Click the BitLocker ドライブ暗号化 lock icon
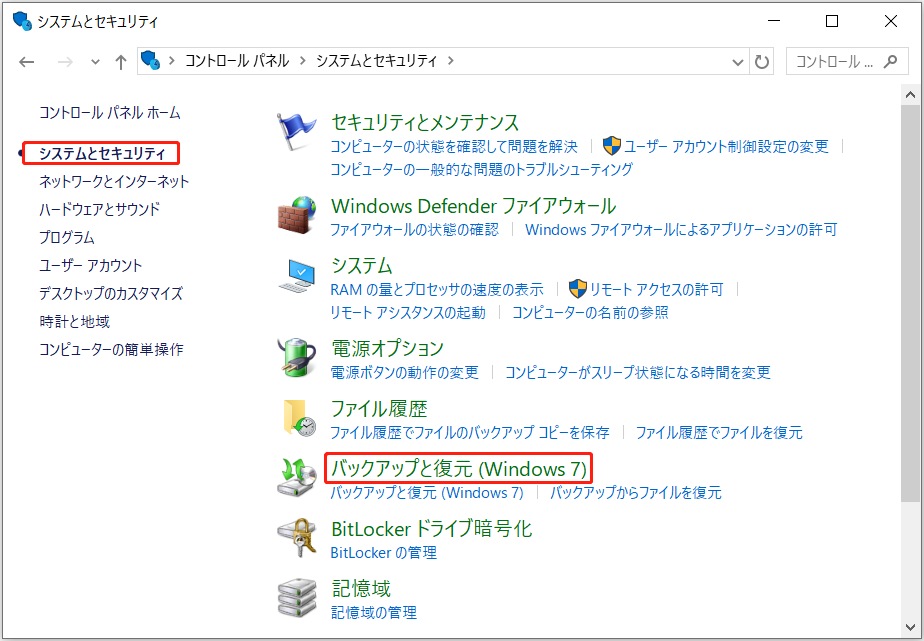The height and width of the screenshot is (641, 924). click(297, 538)
